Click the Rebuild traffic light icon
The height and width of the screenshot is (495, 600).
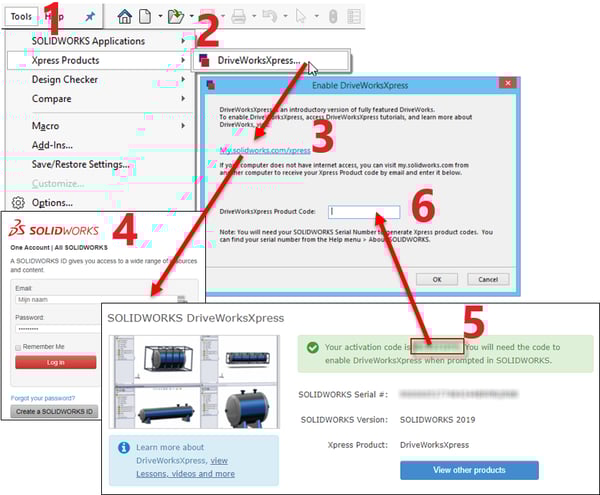click(x=333, y=16)
